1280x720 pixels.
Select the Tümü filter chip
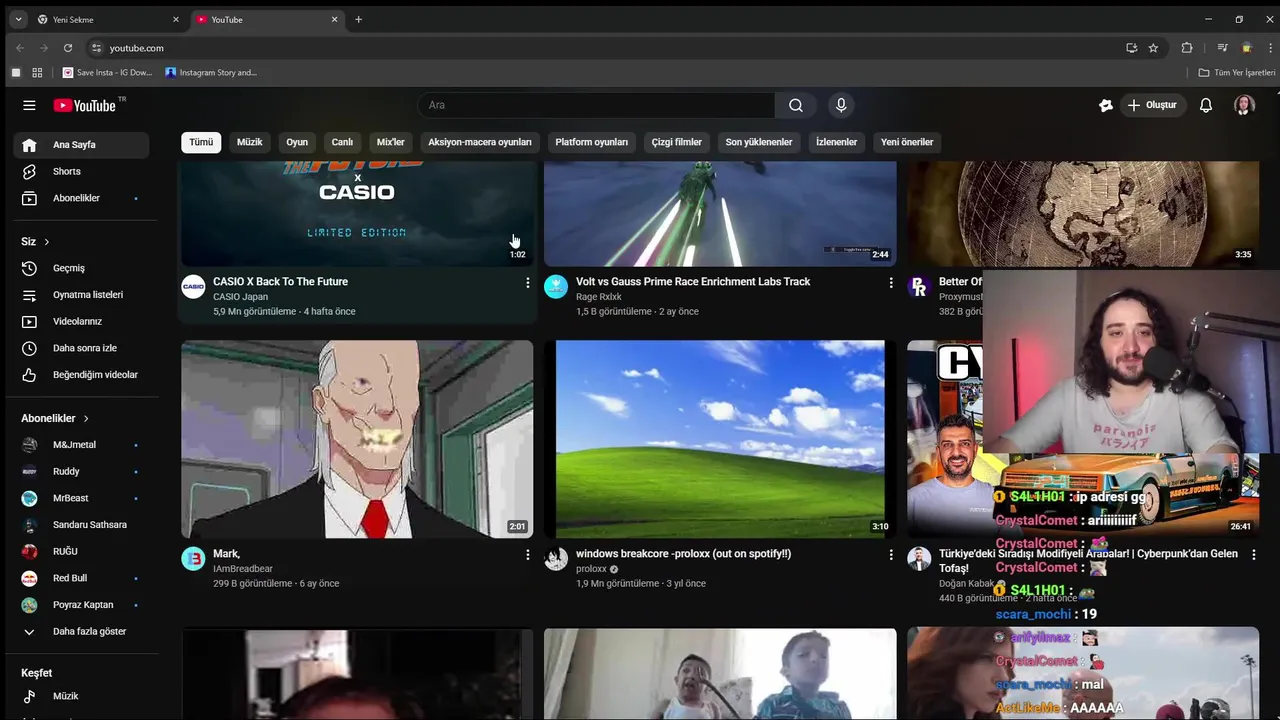coord(201,142)
